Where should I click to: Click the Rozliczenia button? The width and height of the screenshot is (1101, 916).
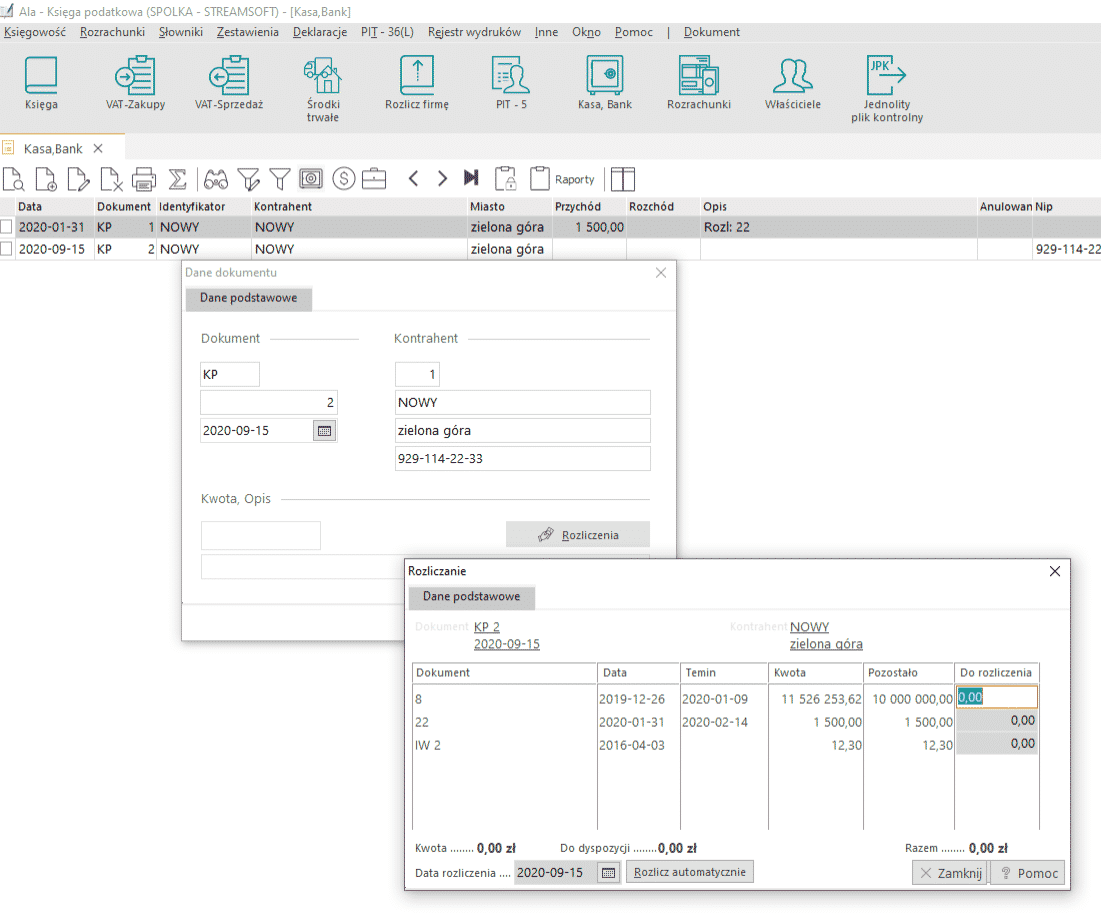[x=578, y=535]
